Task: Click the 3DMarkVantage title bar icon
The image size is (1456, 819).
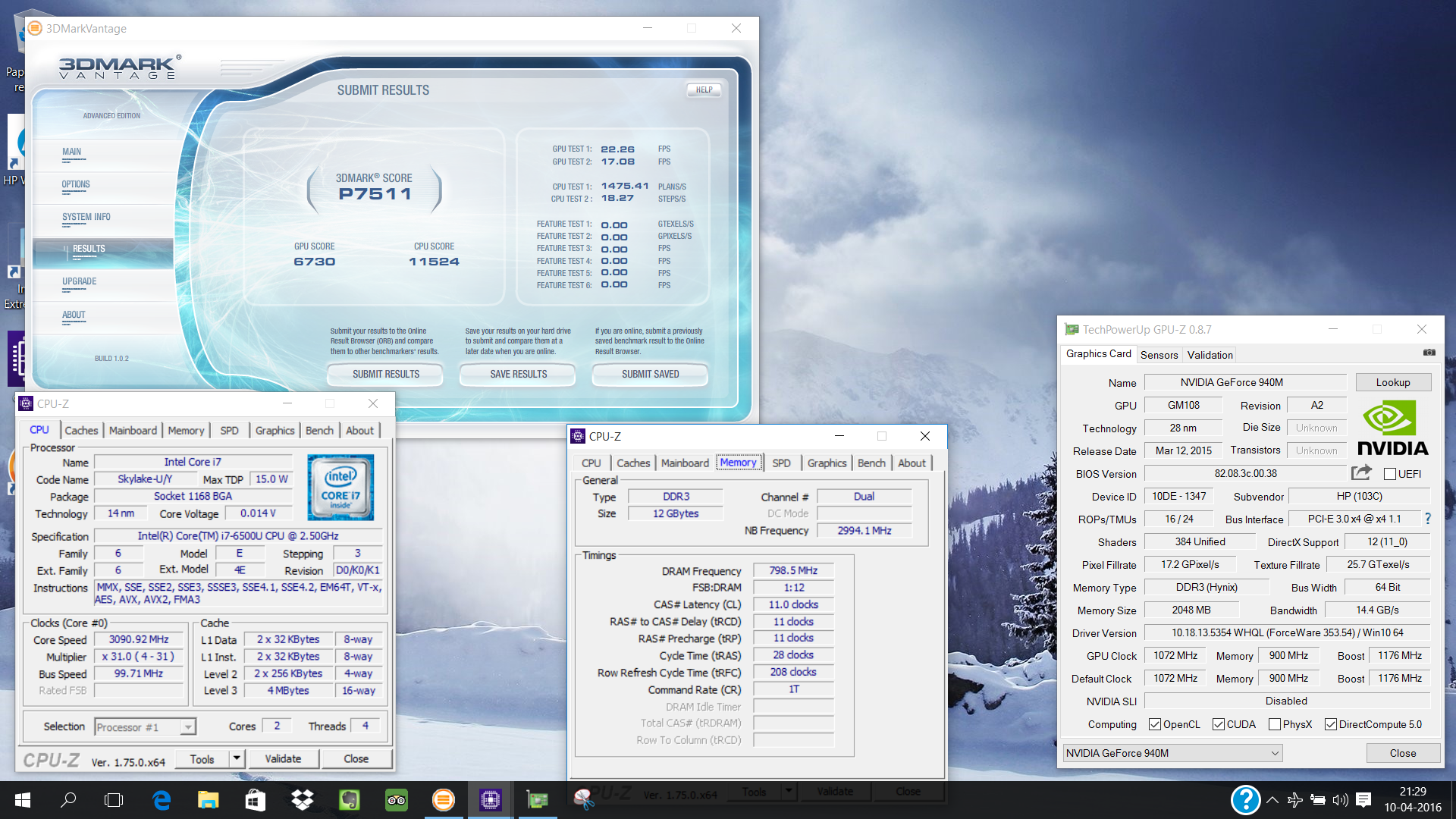Action: point(35,28)
